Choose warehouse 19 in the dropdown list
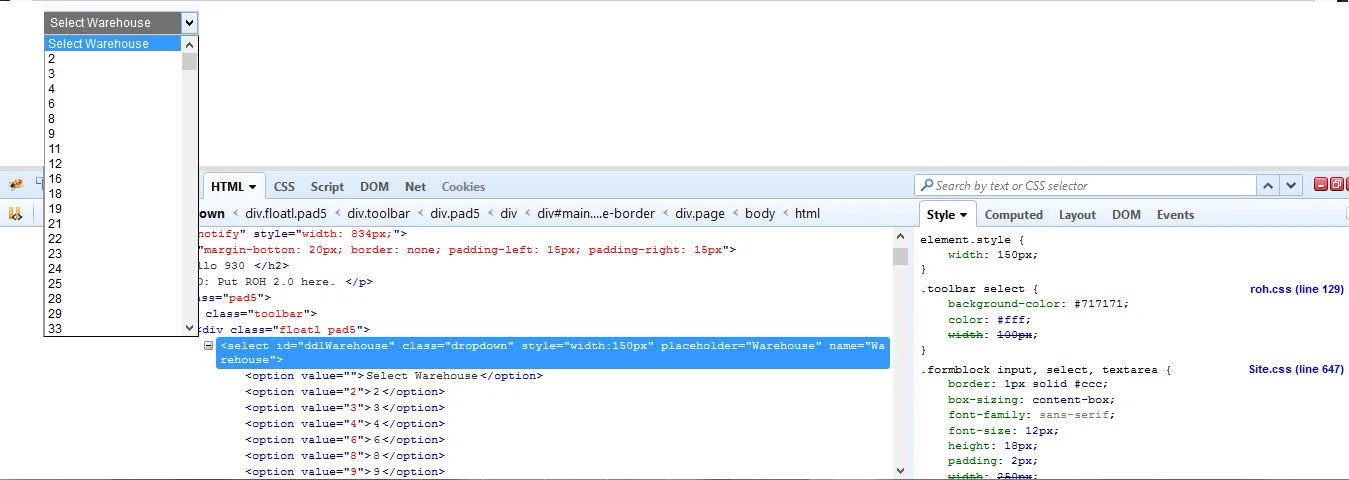 point(113,209)
